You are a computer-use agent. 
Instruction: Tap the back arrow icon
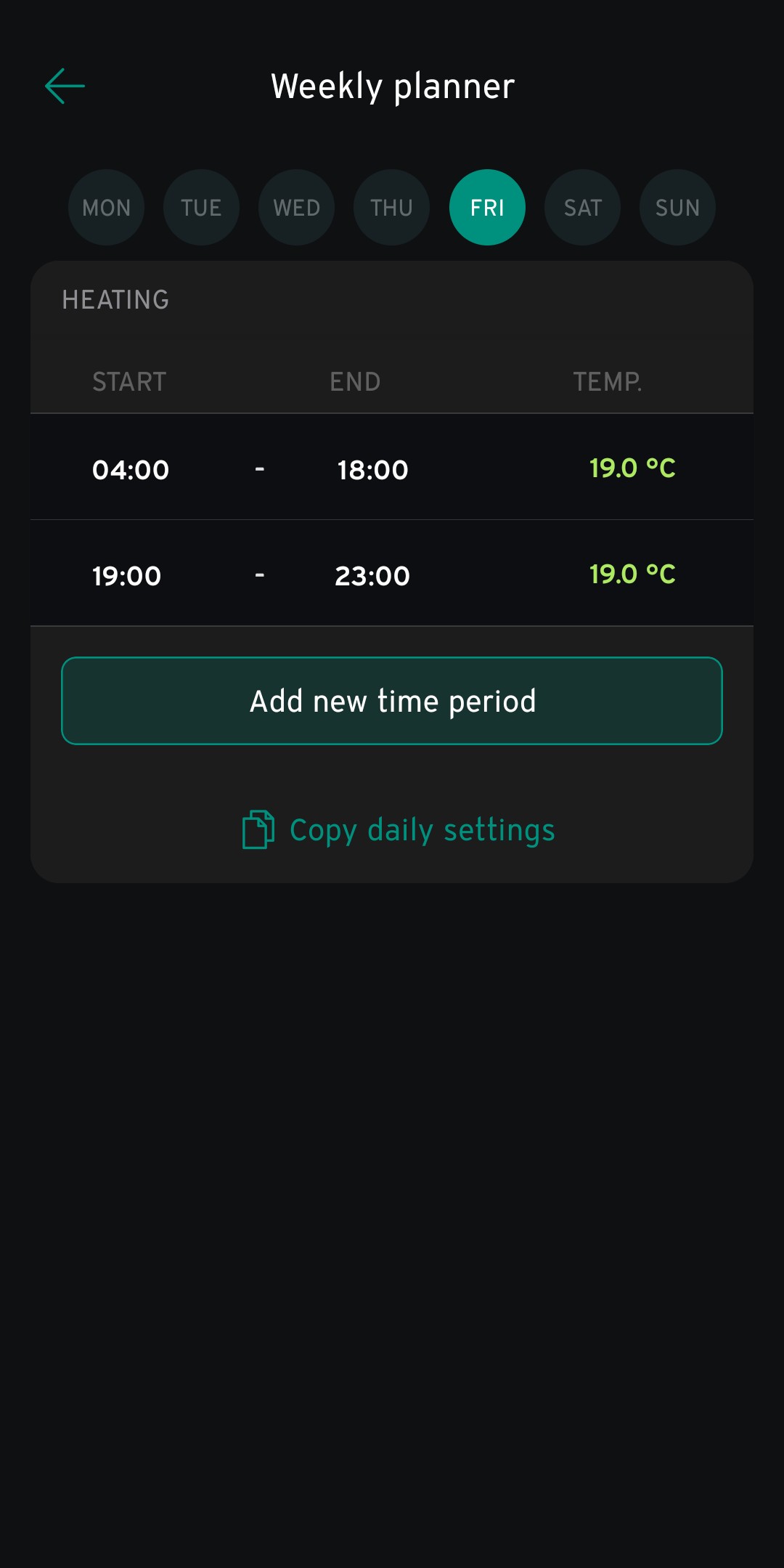coord(65,86)
